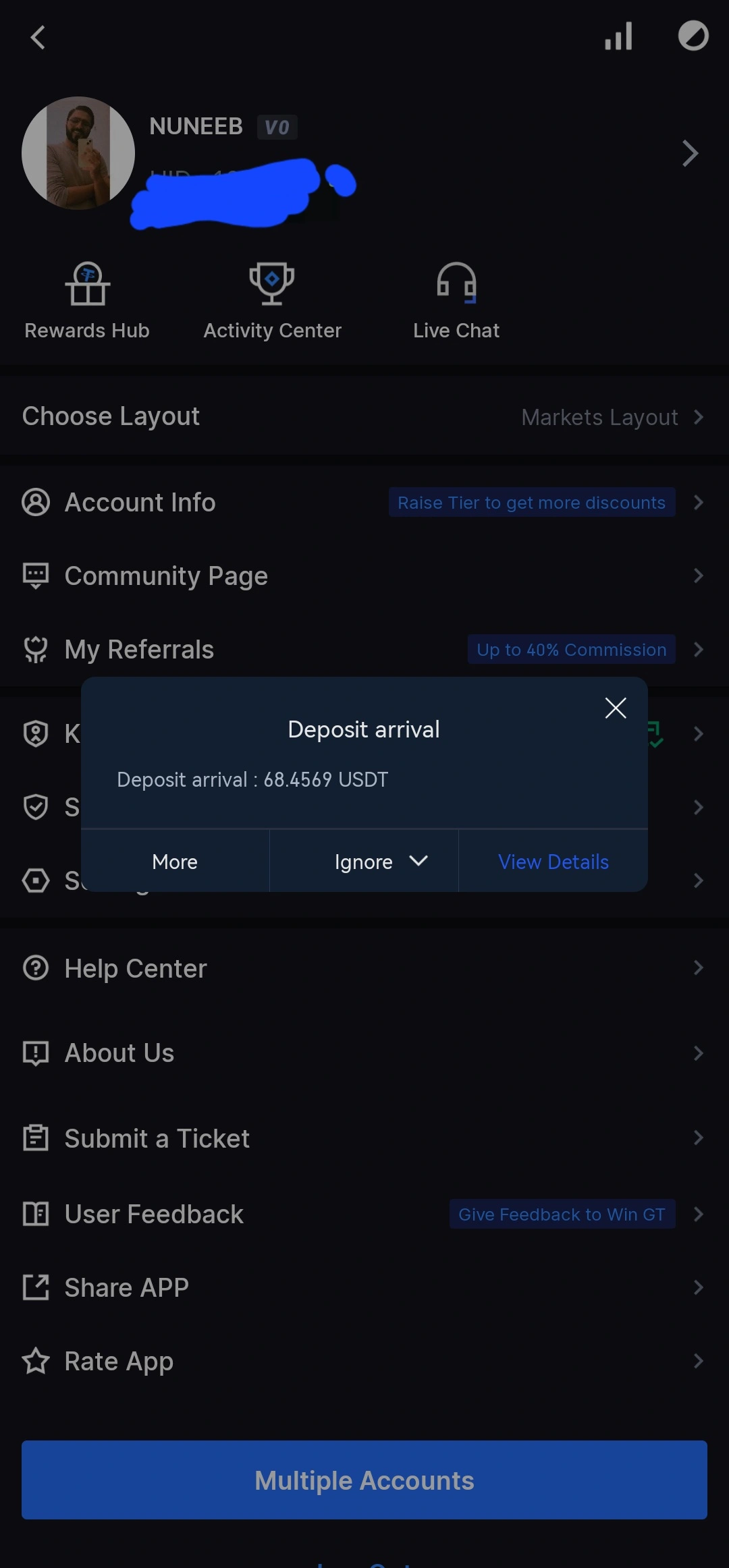This screenshot has height=1568, width=729.
Task: Open Rewards Hub gift icon
Action: 88,283
